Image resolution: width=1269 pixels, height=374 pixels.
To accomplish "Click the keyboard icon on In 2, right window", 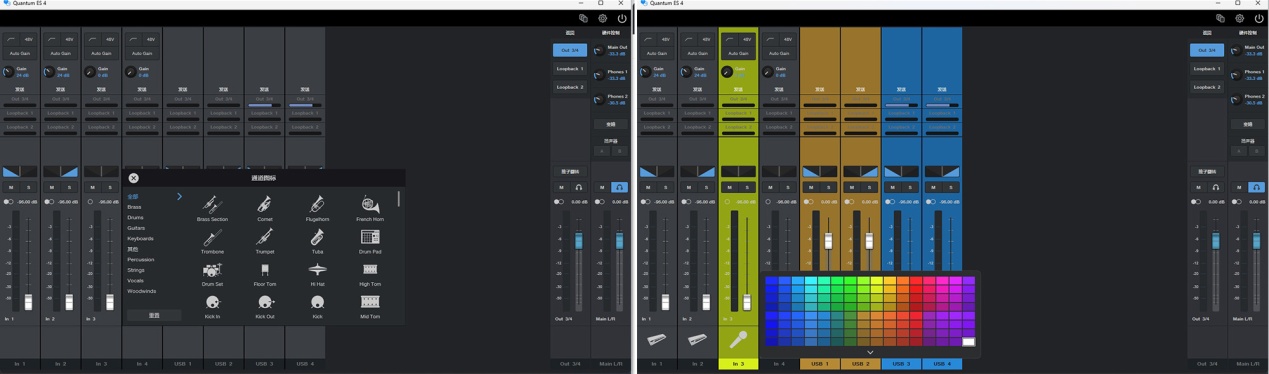I will click(x=697, y=340).
